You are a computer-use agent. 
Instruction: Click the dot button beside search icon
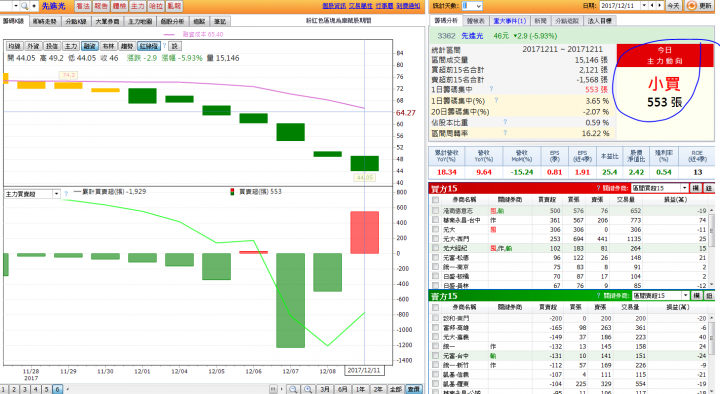click(x=34, y=6)
